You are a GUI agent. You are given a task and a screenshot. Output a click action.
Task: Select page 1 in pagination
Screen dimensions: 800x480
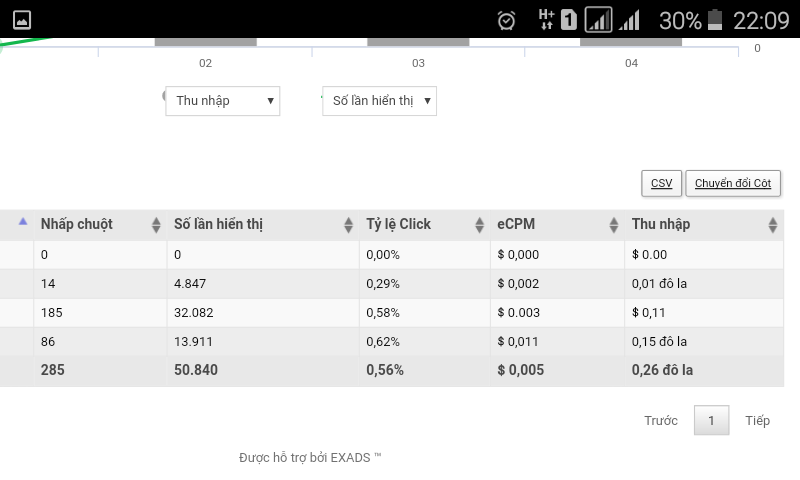[x=711, y=421]
